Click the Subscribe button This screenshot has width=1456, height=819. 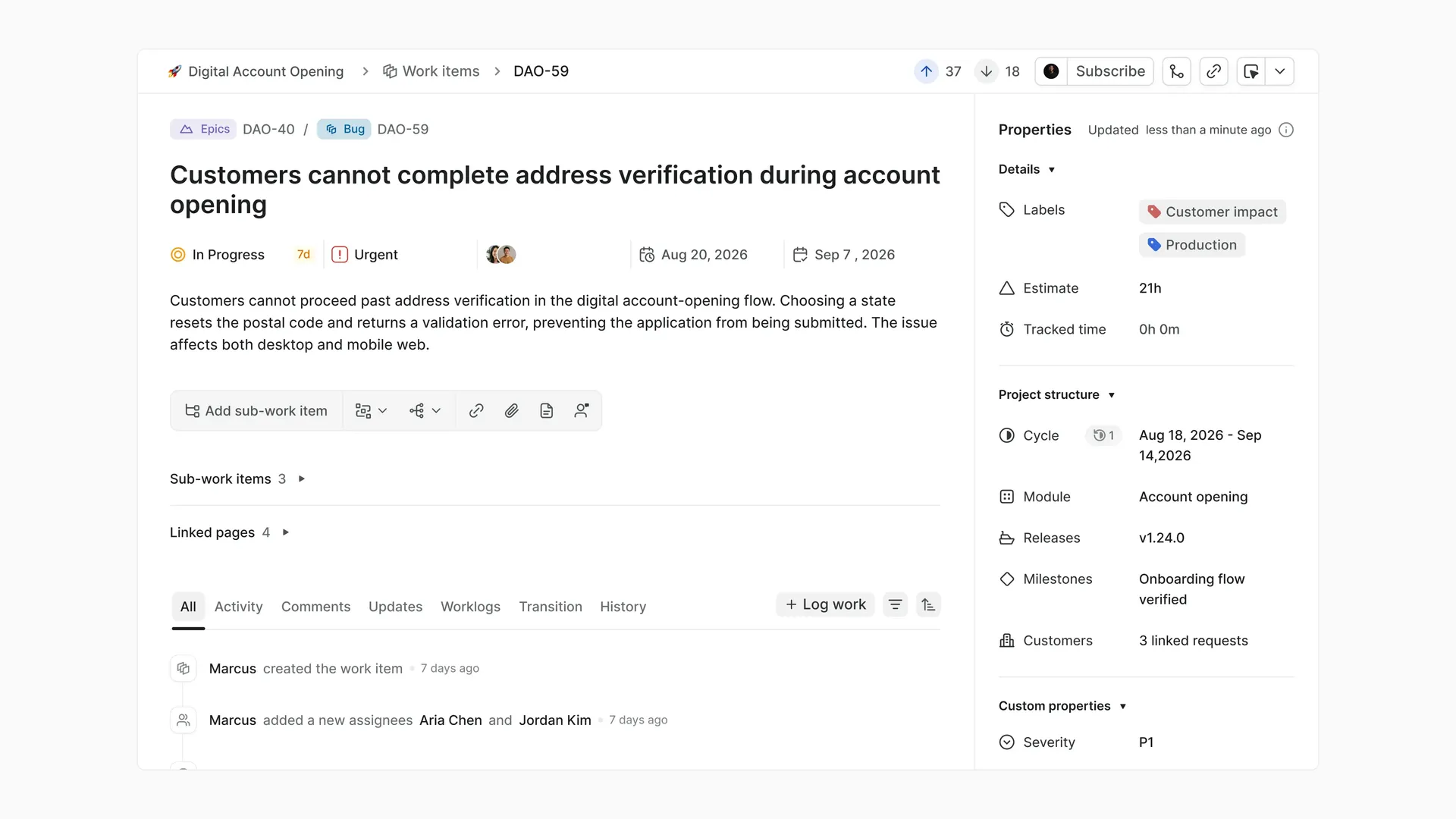pos(1110,71)
